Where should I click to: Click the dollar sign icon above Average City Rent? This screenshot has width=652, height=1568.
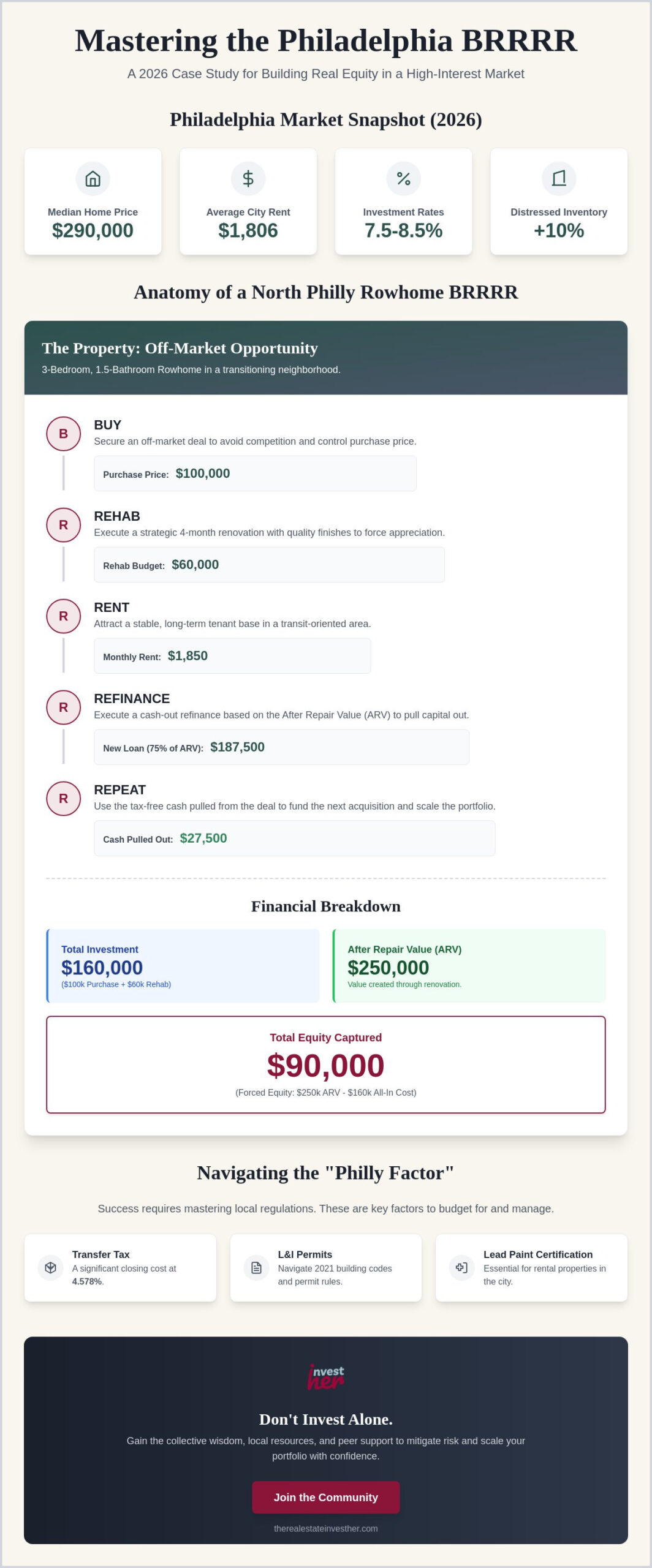[x=248, y=178]
